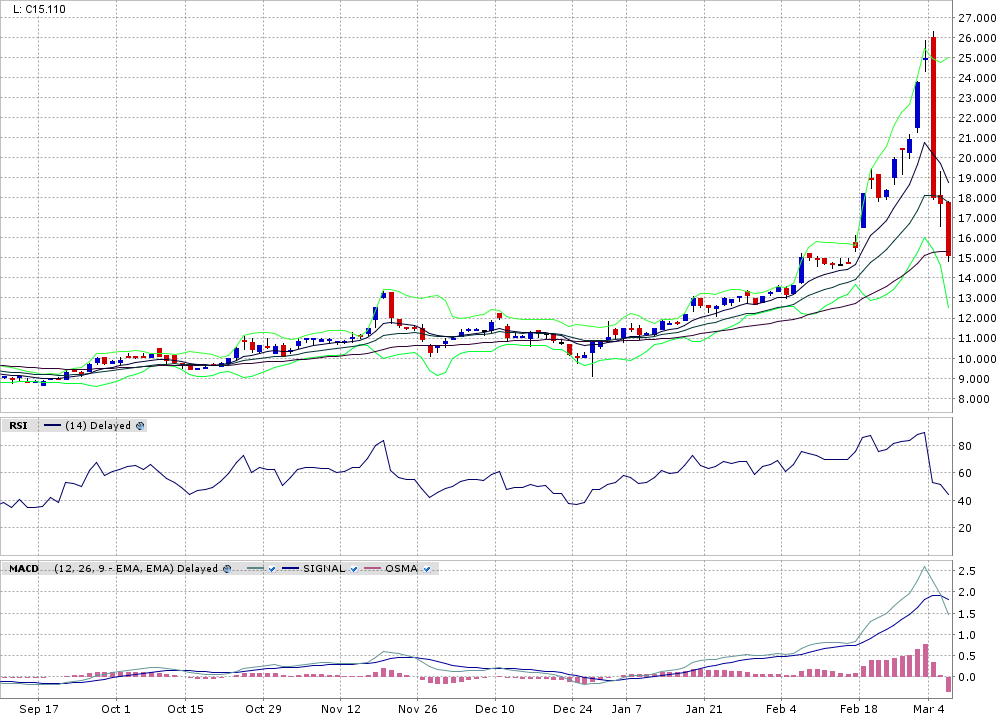Click the settings icon next to RSI Delayed
The height and width of the screenshot is (723, 1005).
tap(140, 425)
